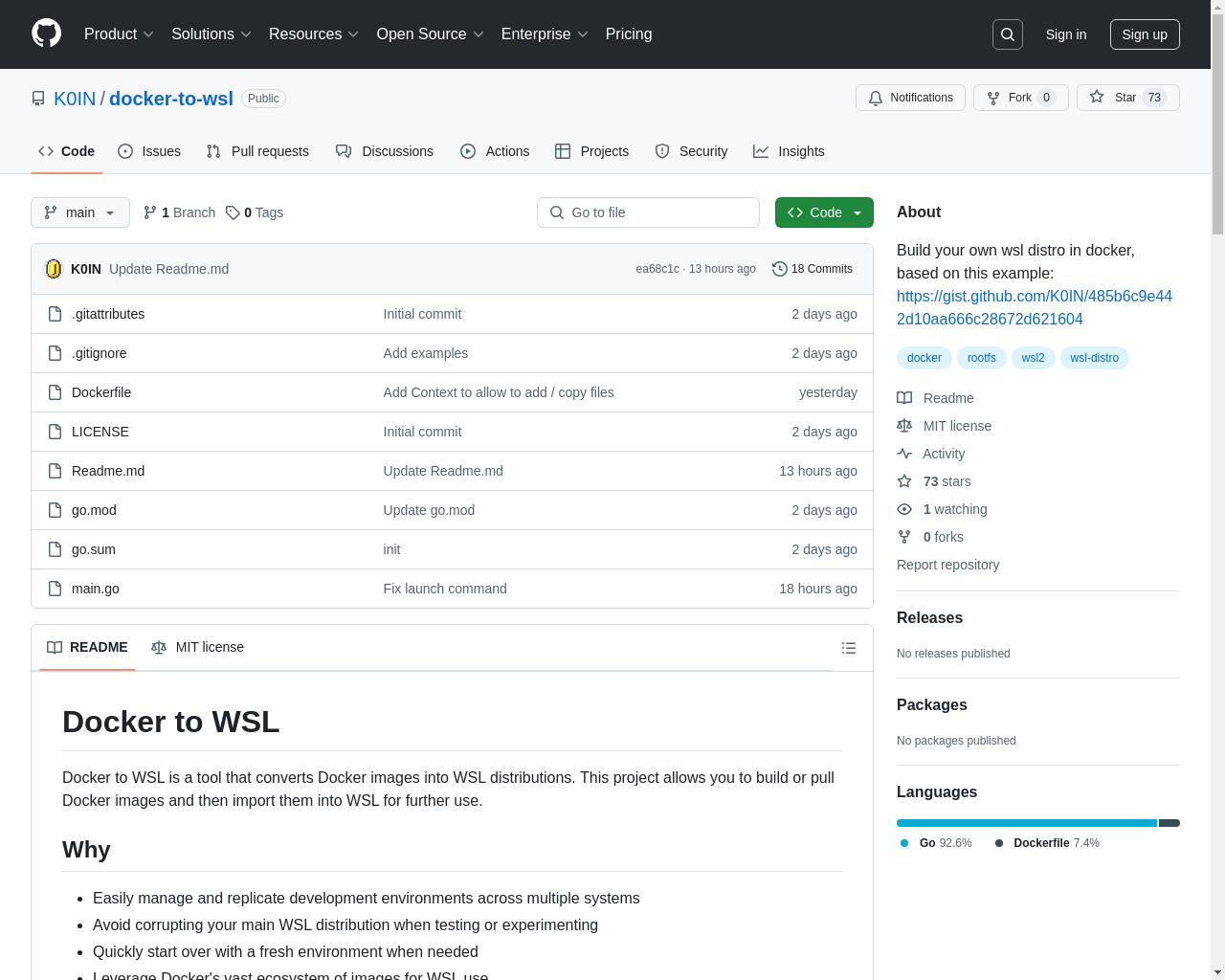Open the Insights tab

pos(789,151)
